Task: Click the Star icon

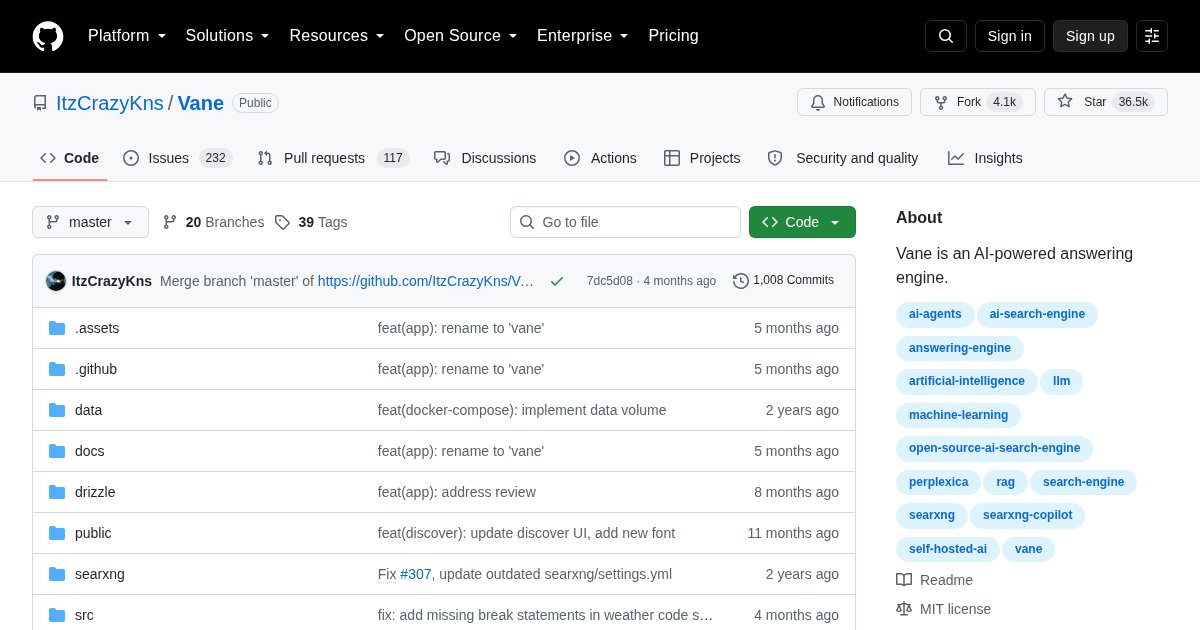Action: 1065,101
